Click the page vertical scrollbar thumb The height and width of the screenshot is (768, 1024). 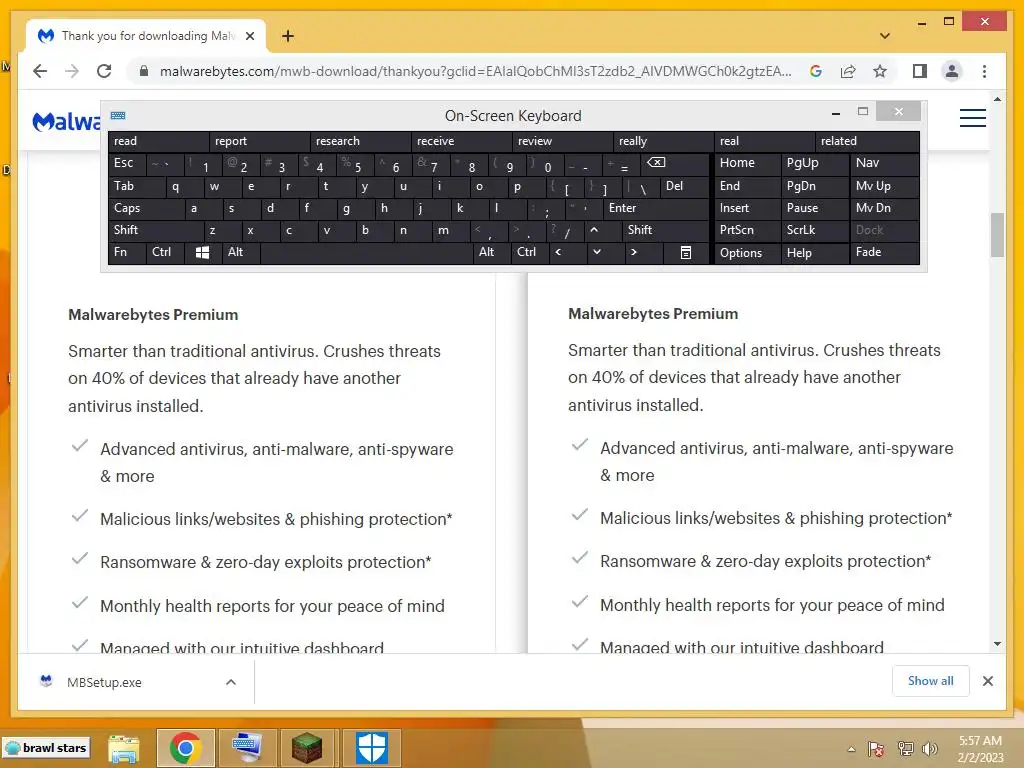[x=997, y=234]
